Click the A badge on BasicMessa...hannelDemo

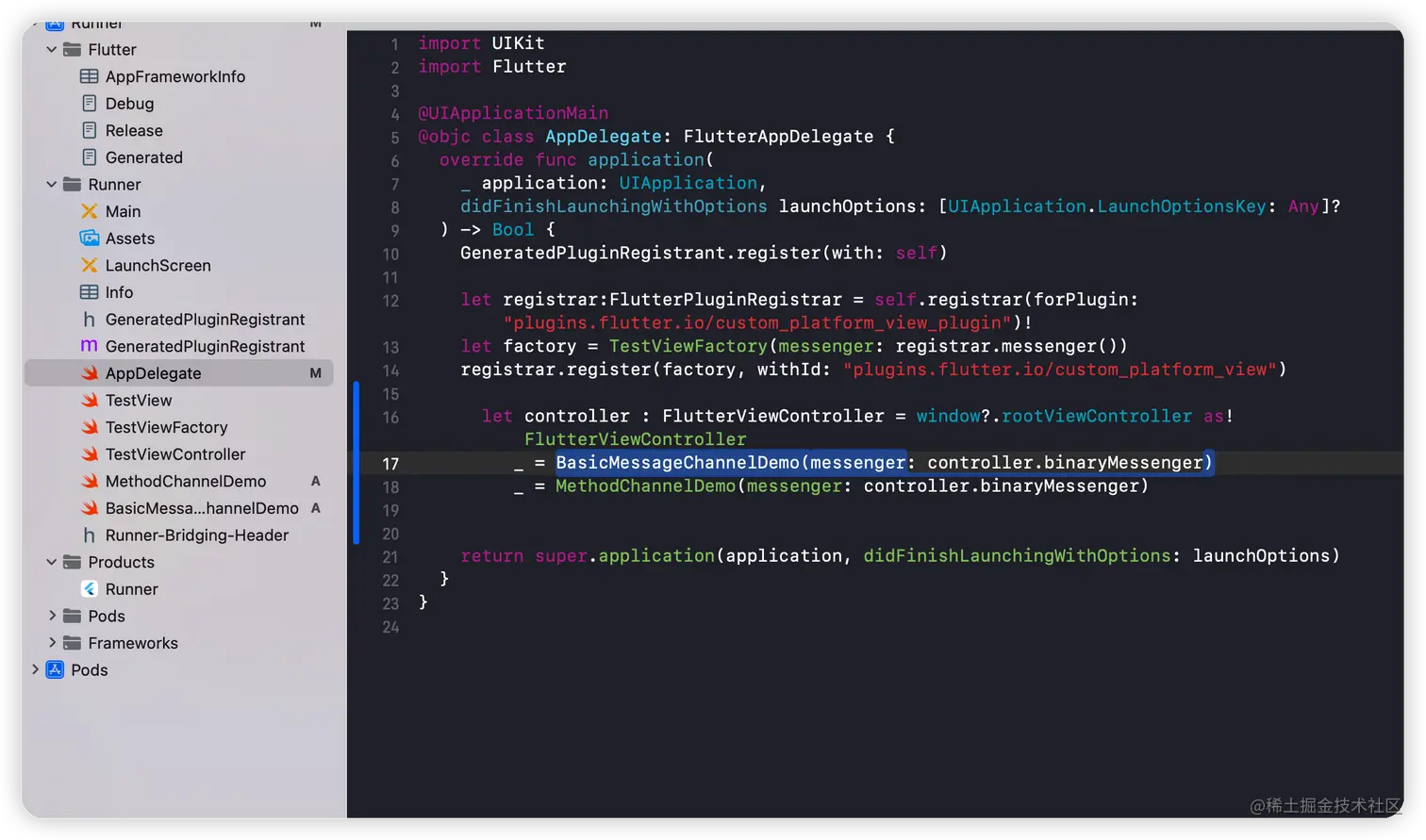(x=316, y=508)
